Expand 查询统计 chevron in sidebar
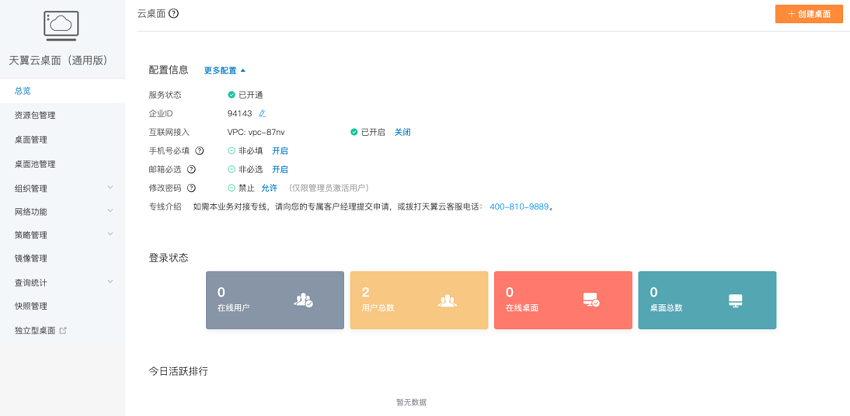Screen dimensions: 850x416 [110, 281]
